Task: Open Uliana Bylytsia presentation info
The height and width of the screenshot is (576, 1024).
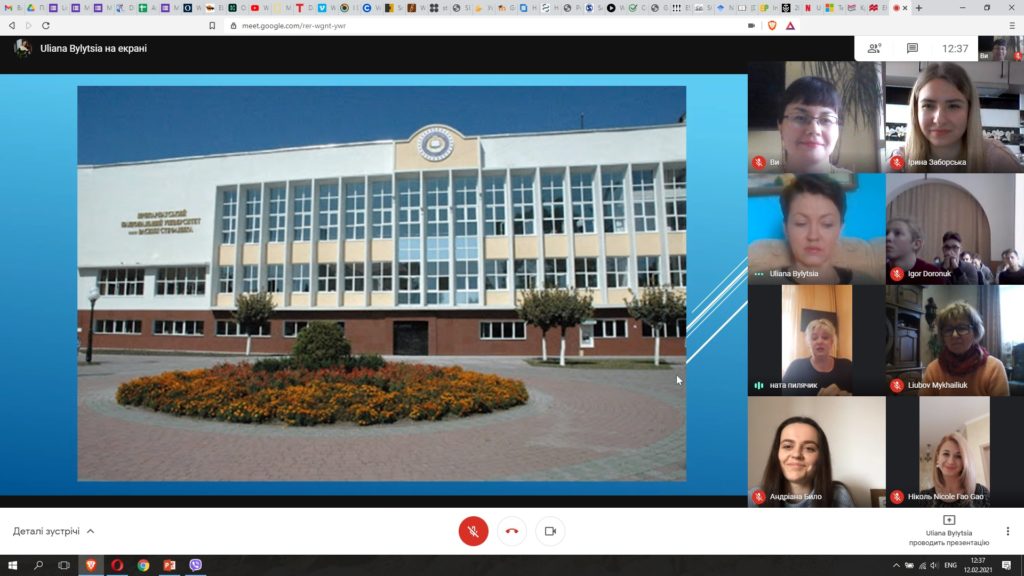Action: click(x=949, y=531)
